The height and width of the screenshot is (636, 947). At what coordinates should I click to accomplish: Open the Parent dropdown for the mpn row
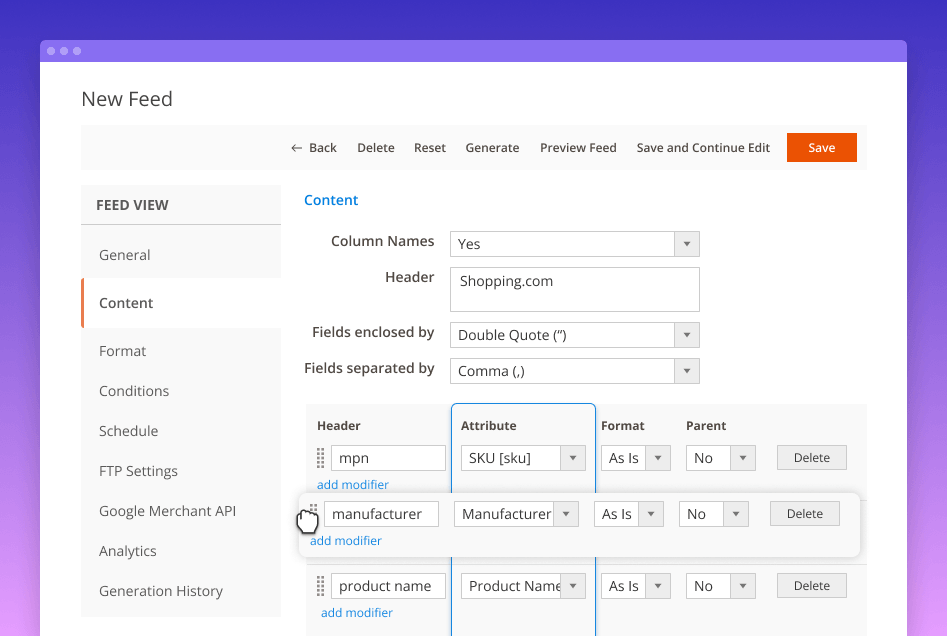[x=742, y=457]
